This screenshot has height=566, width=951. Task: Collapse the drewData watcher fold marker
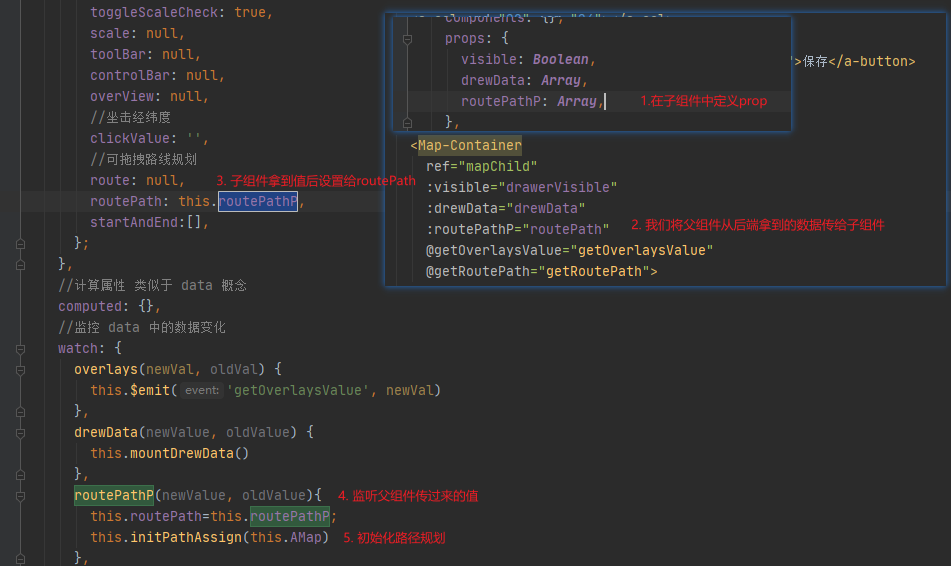pos(19,433)
